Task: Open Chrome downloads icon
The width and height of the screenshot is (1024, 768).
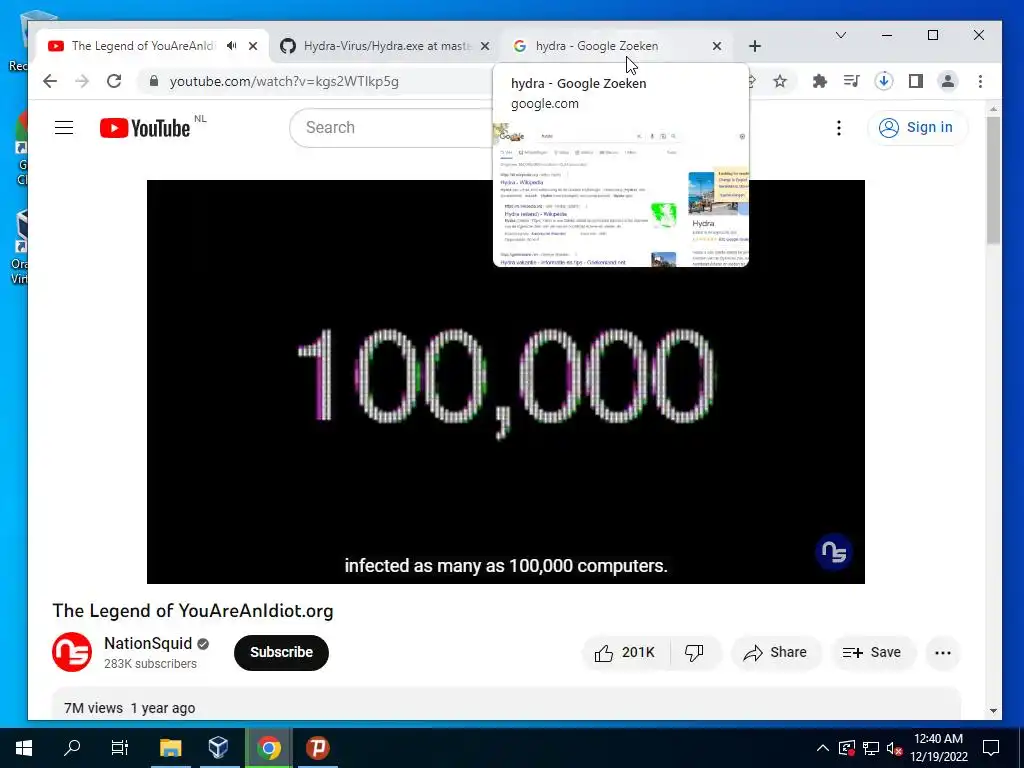Action: click(x=884, y=81)
